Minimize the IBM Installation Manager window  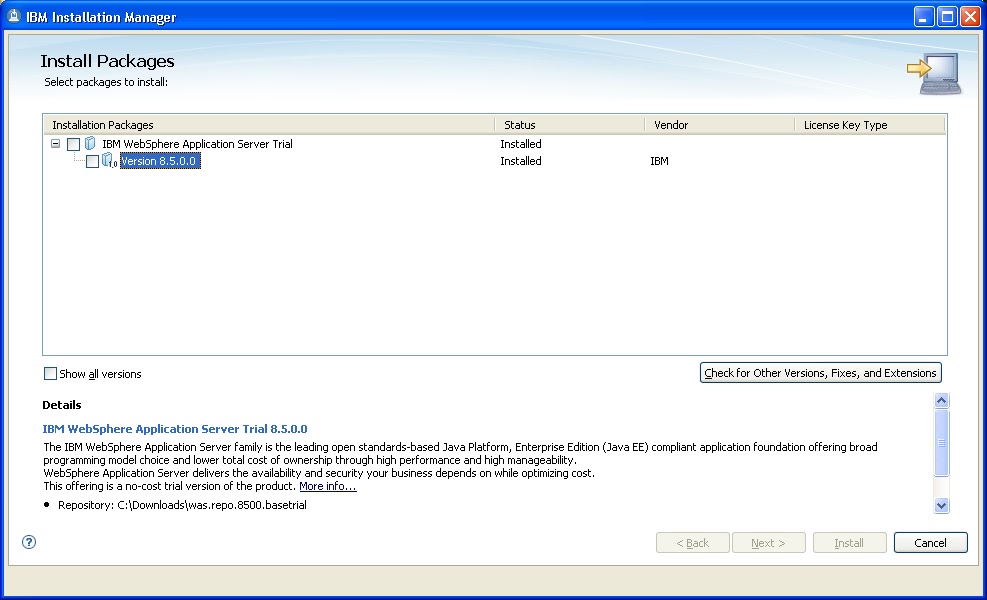[x=923, y=16]
